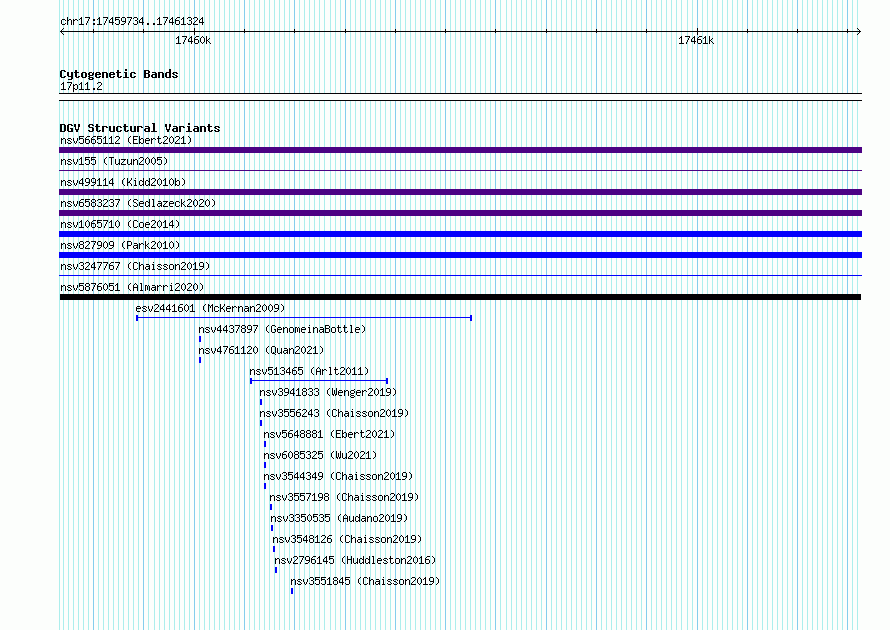The width and height of the screenshot is (890, 630).
Task: Click the blue span line under esv2441601
Action: click(304, 318)
